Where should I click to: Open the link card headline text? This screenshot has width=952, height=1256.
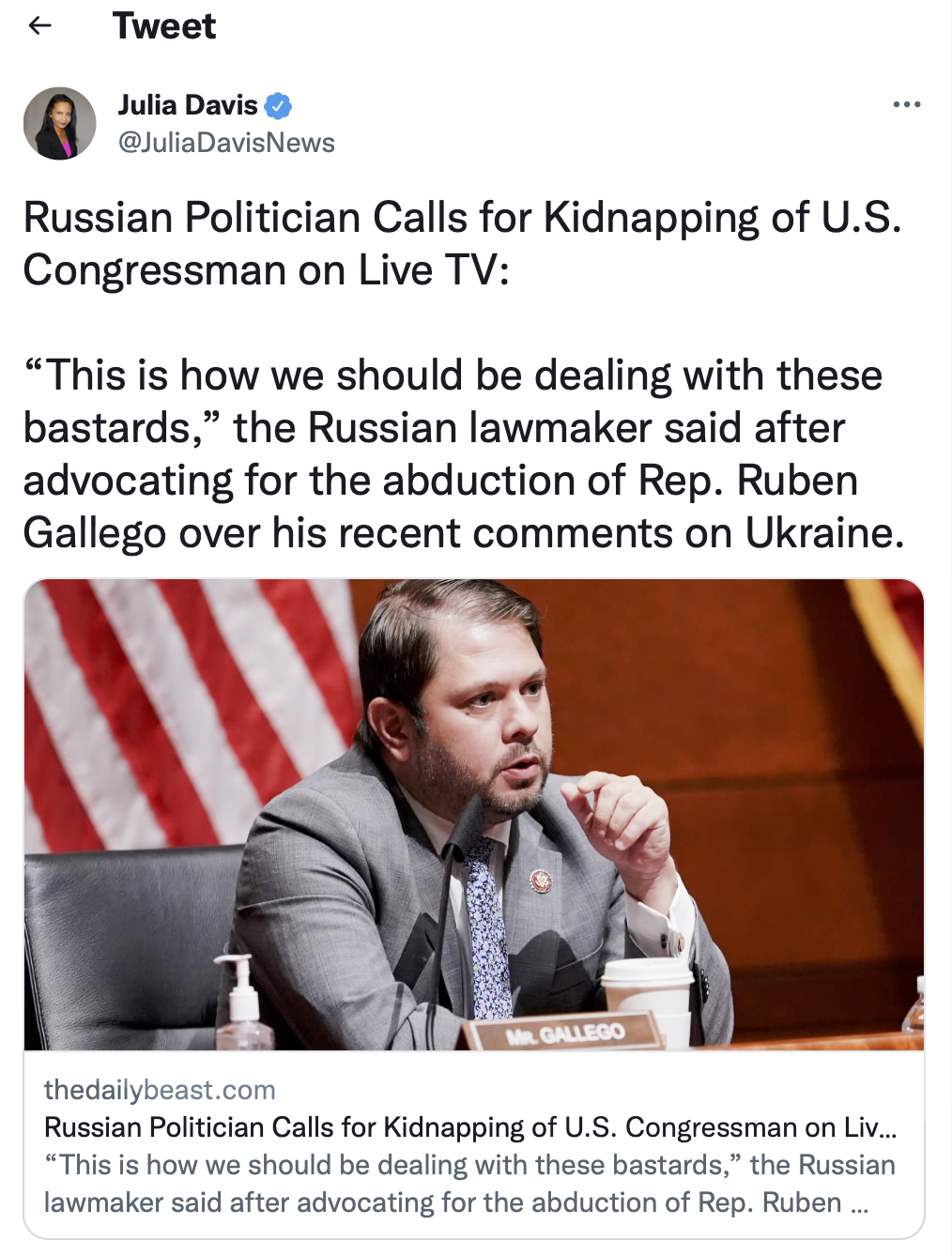tap(469, 1127)
